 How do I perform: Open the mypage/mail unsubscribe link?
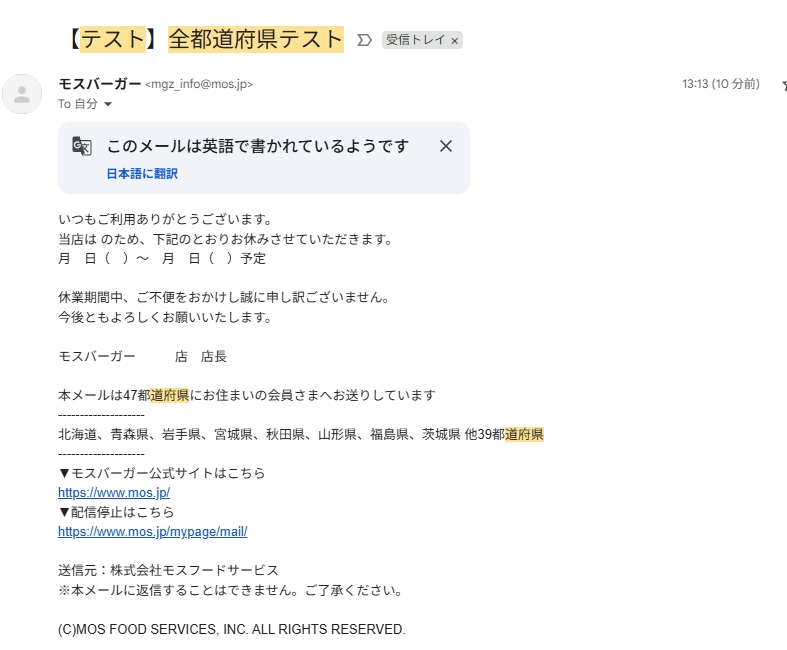(152, 532)
